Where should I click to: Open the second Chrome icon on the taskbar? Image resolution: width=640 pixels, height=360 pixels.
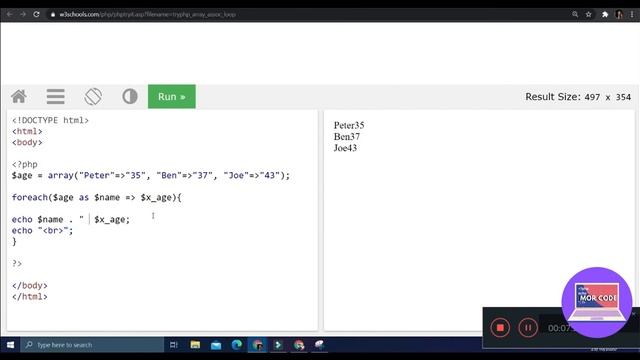pos(299,345)
